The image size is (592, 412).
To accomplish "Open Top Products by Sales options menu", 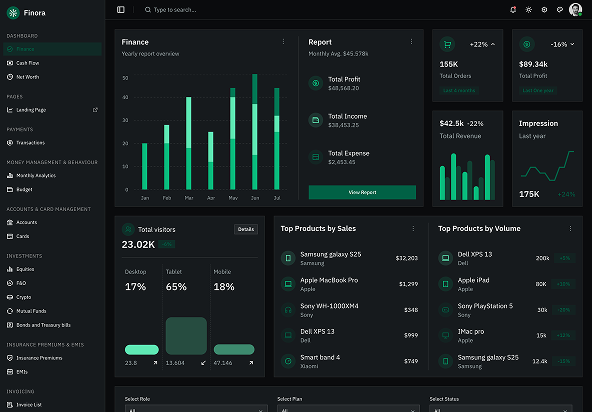I will pyautogui.click(x=413, y=228).
